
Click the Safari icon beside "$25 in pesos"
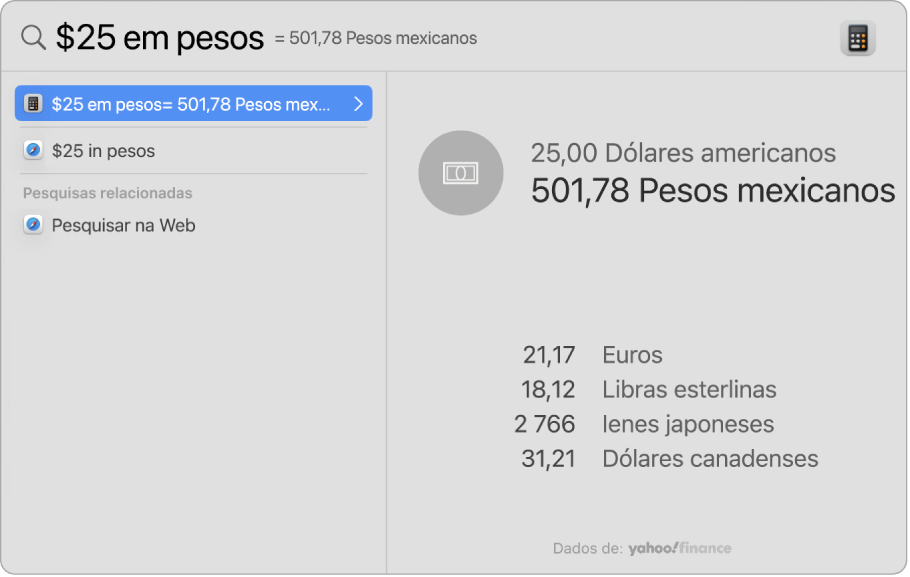pyautogui.click(x=33, y=151)
